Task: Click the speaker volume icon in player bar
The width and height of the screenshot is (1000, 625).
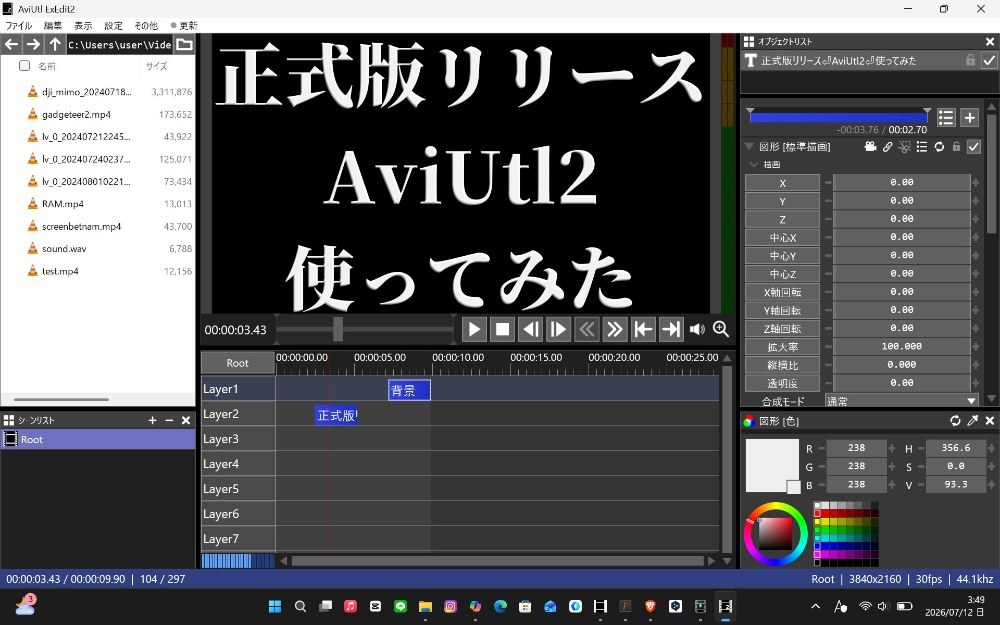Action: point(697,329)
